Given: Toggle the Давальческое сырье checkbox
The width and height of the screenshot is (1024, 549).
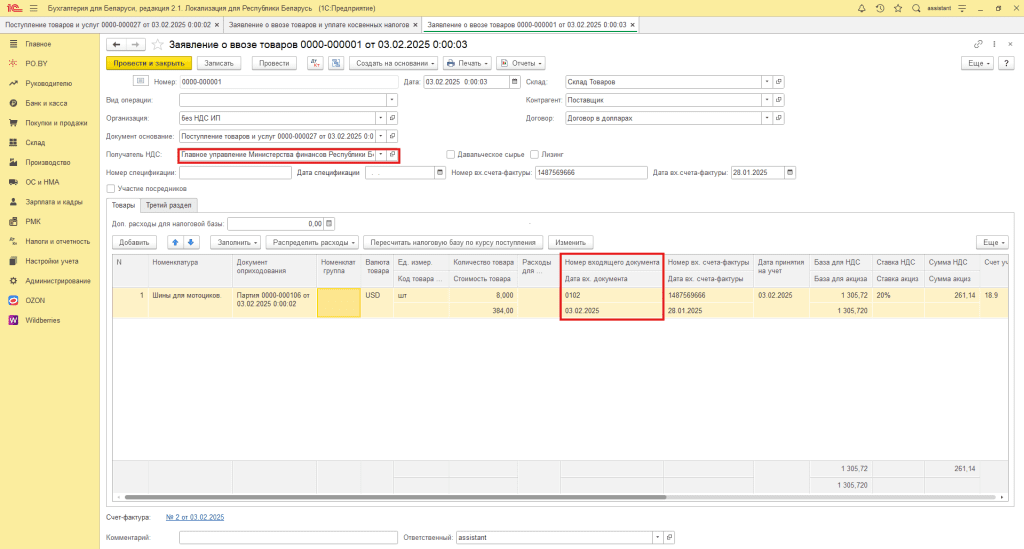Looking at the screenshot, I should (x=451, y=155).
